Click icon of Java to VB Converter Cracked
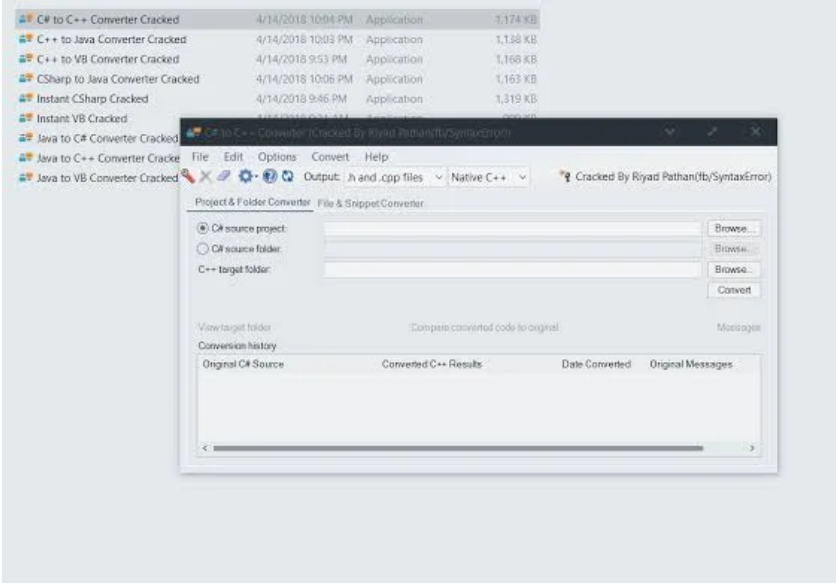Screen dimensions: 836x584 (x=26, y=178)
